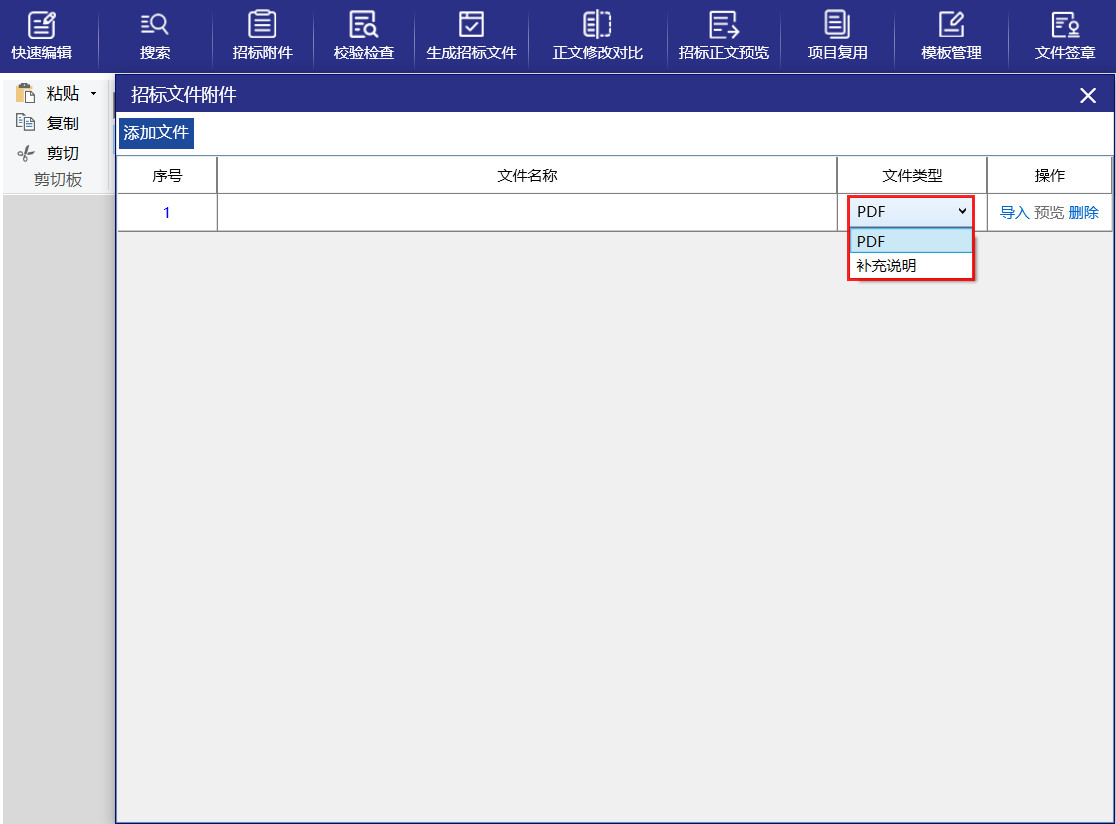Image resolution: width=1116 pixels, height=824 pixels.
Task: Select PDF option in dropdown list
Action: click(x=911, y=241)
